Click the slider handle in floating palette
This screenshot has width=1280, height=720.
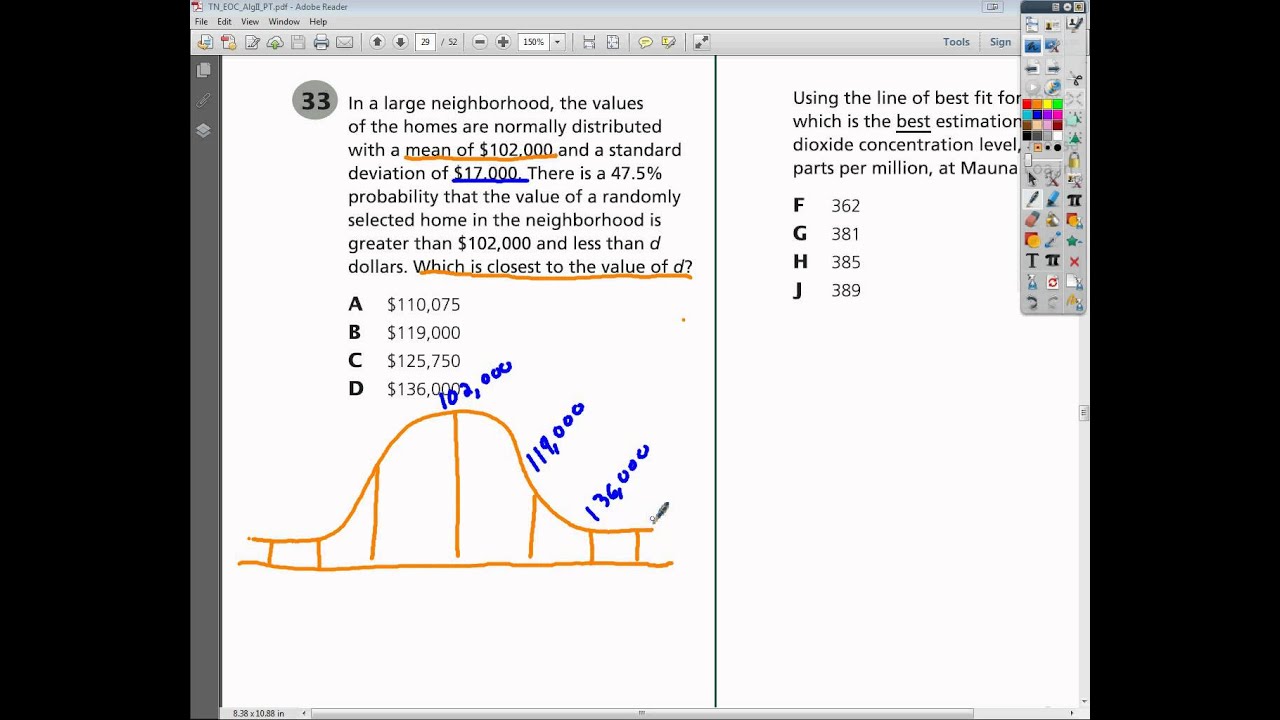pos(1028,160)
